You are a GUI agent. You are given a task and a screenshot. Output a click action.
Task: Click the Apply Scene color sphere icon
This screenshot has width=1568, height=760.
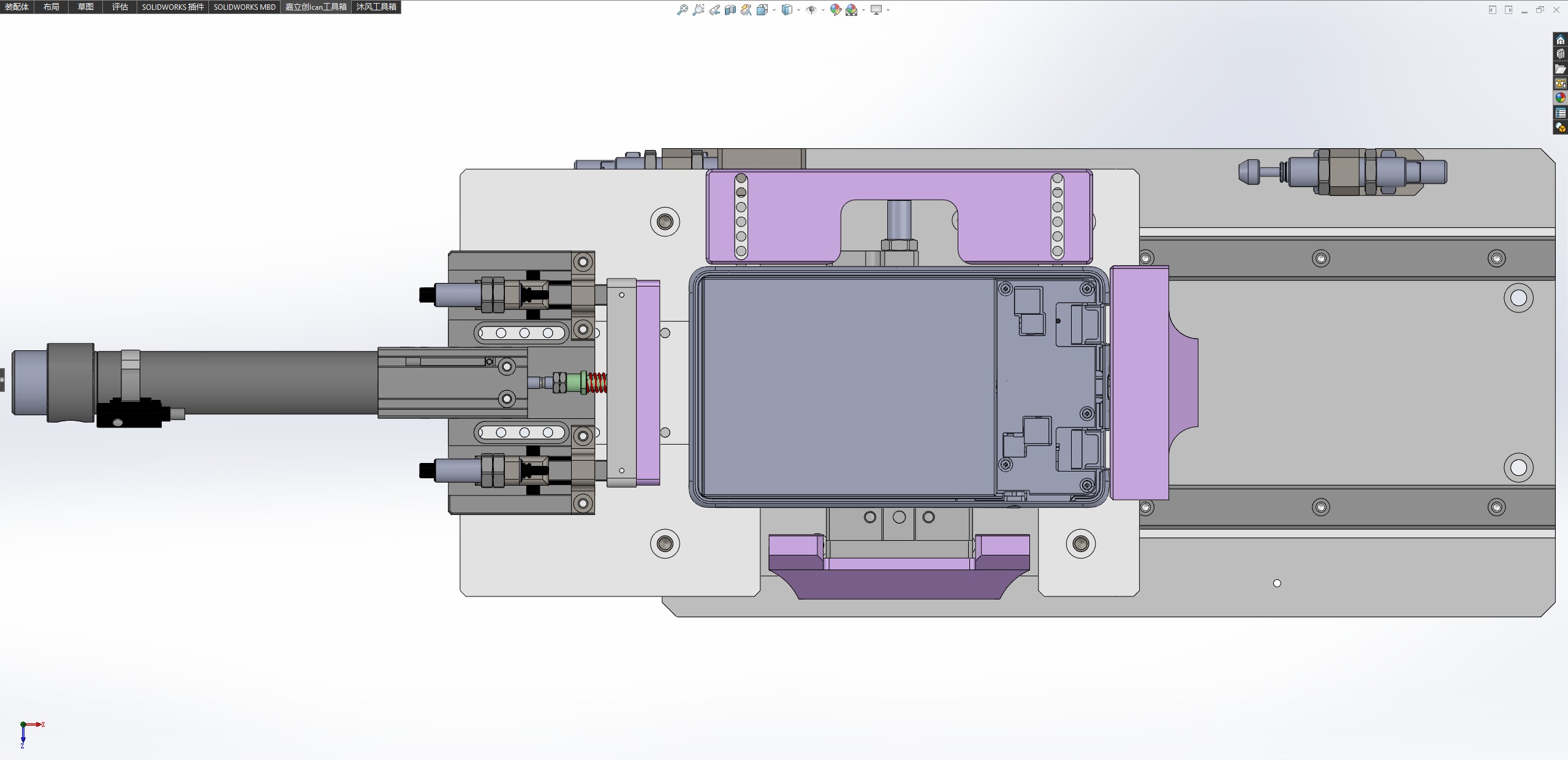[x=851, y=10]
